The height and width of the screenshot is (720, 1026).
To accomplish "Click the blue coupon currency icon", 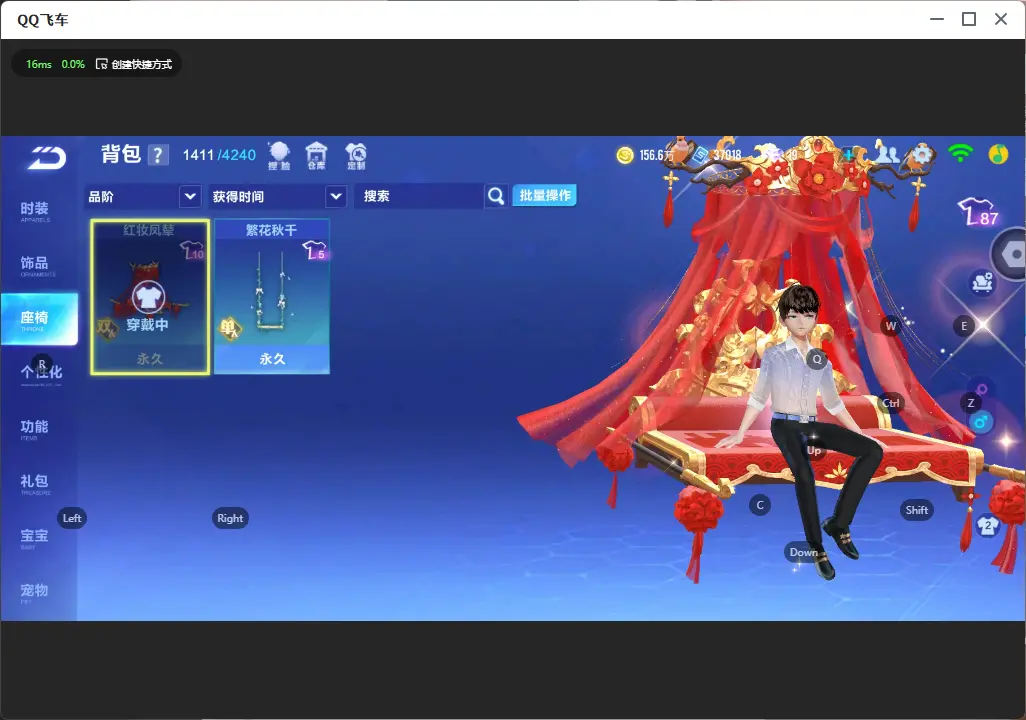I will tap(701, 155).
